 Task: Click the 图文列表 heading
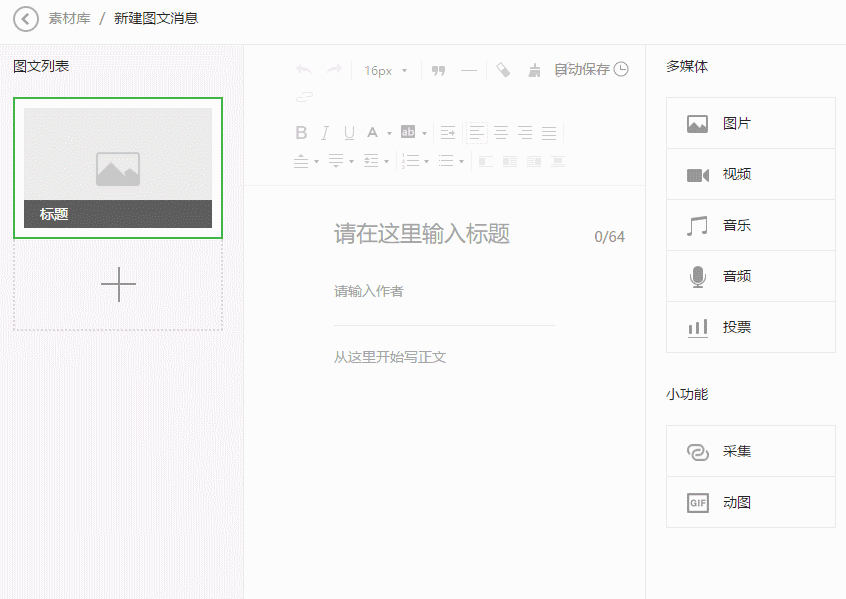point(41,66)
